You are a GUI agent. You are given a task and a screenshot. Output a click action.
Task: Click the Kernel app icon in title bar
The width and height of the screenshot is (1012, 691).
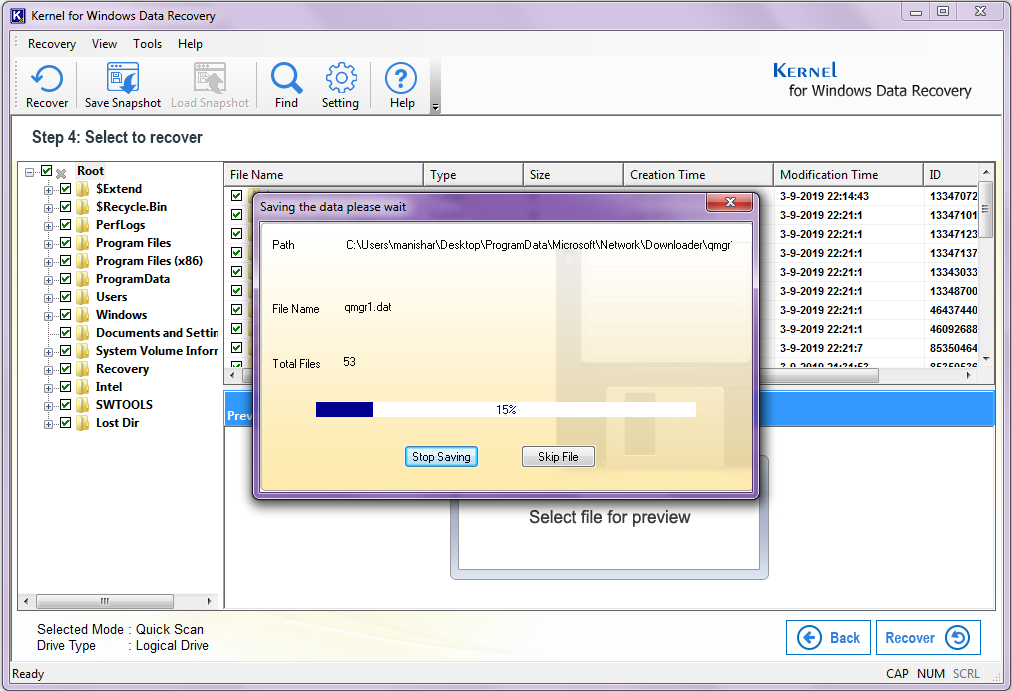pyautogui.click(x=18, y=15)
